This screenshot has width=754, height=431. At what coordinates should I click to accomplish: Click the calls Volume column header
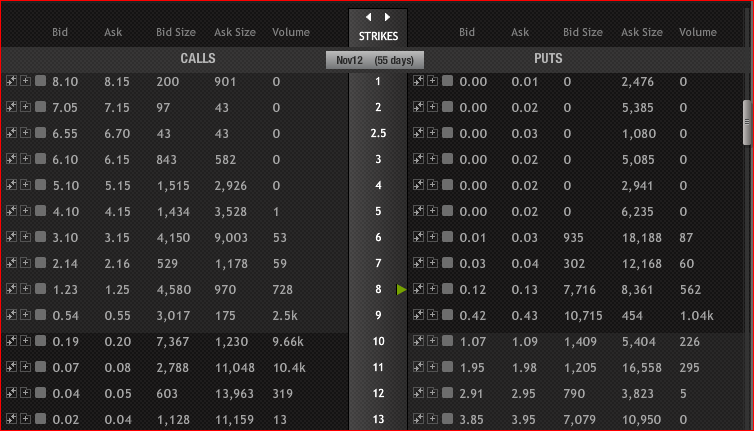(291, 32)
